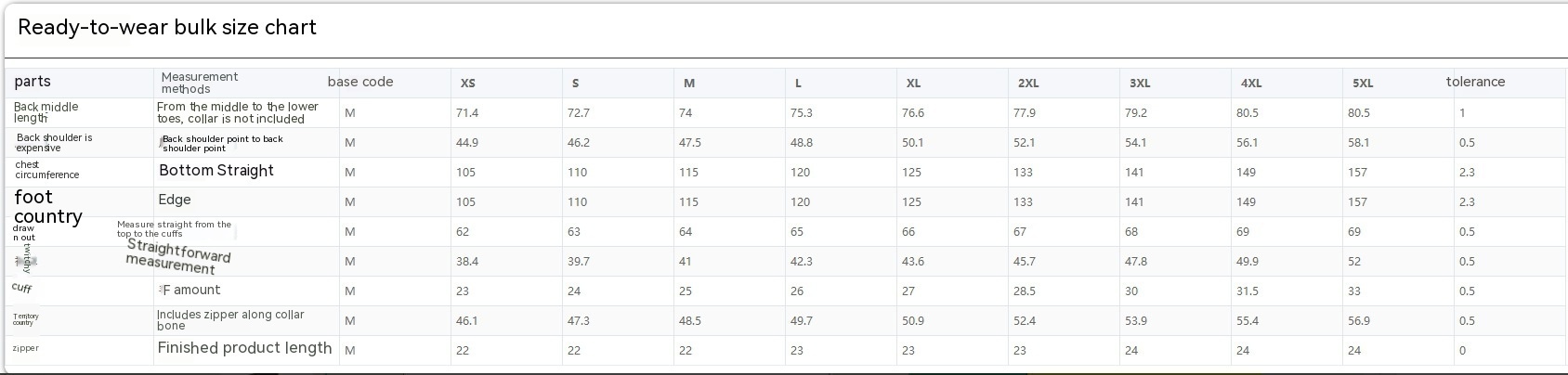Select the chest circumference row label
Screen dimensions: 1568x375
(46, 170)
